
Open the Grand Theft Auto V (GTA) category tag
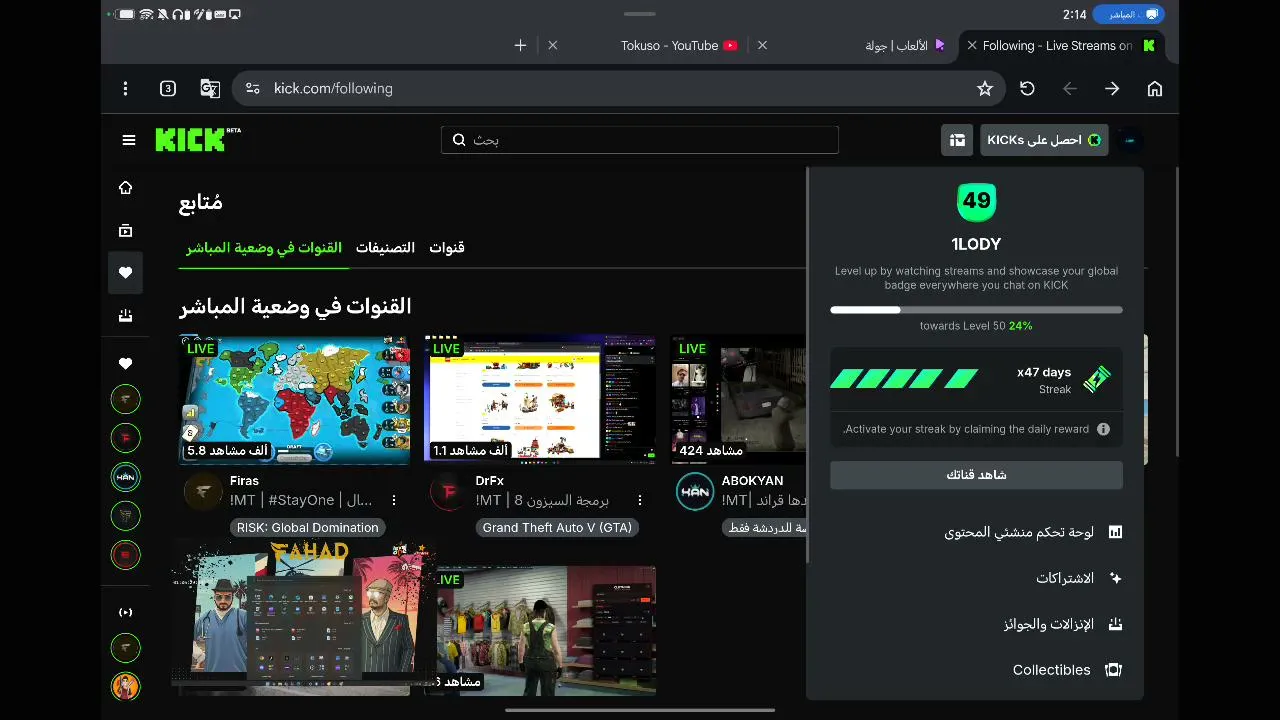coord(557,527)
